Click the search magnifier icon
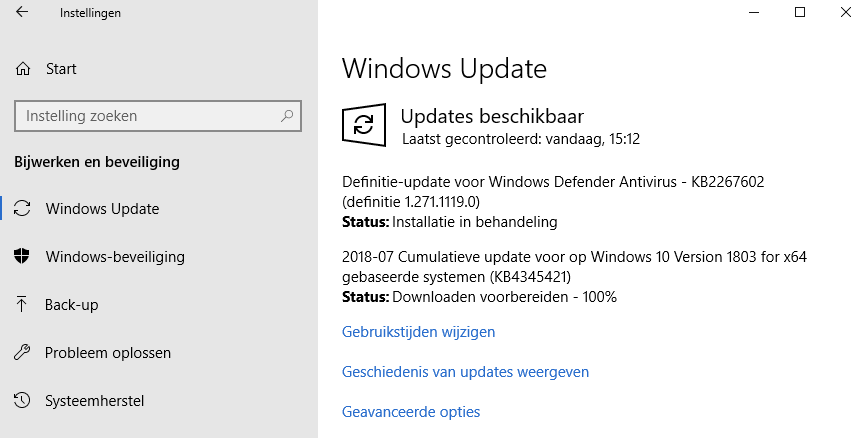 [287, 116]
